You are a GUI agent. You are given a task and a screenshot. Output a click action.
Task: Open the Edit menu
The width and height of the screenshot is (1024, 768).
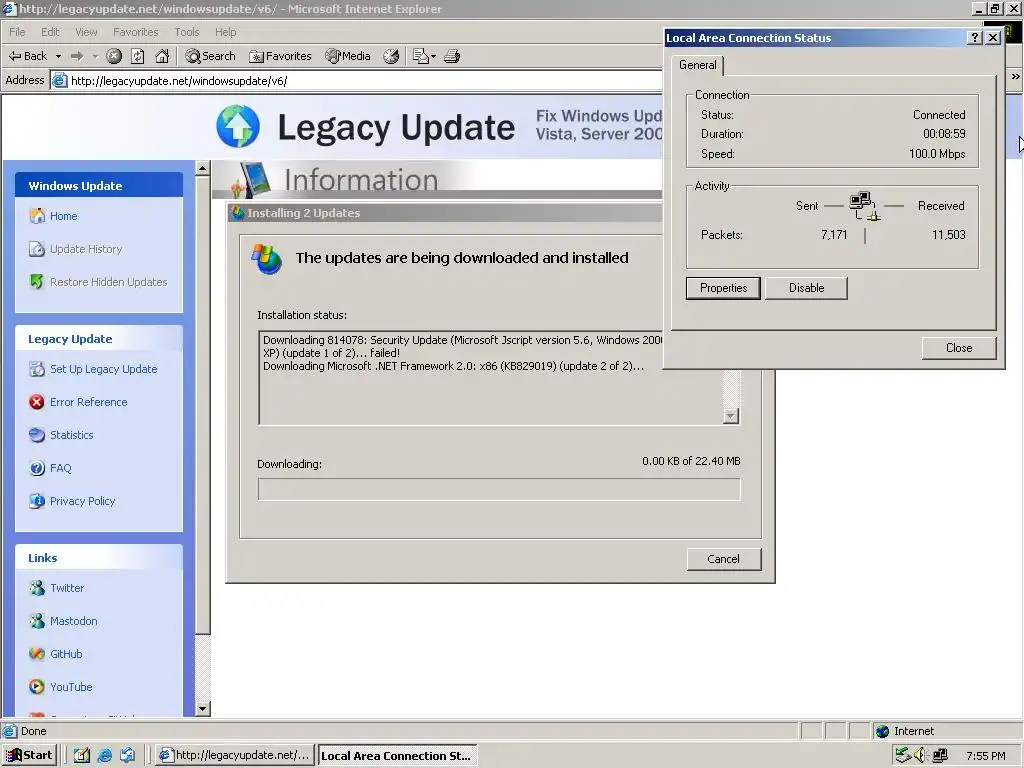click(x=50, y=32)
